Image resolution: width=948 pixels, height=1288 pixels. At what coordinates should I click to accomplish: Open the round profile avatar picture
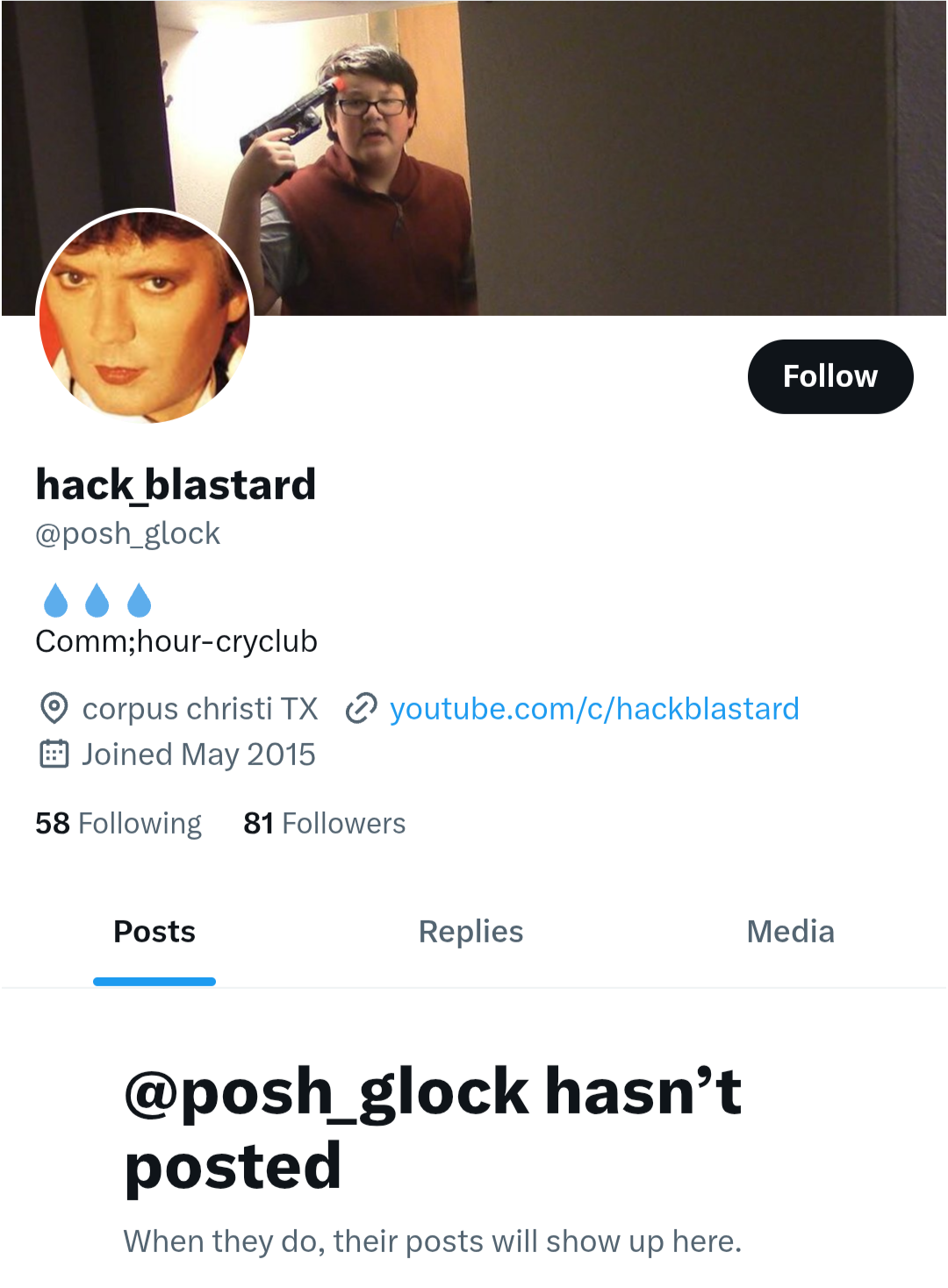[145, 317]
